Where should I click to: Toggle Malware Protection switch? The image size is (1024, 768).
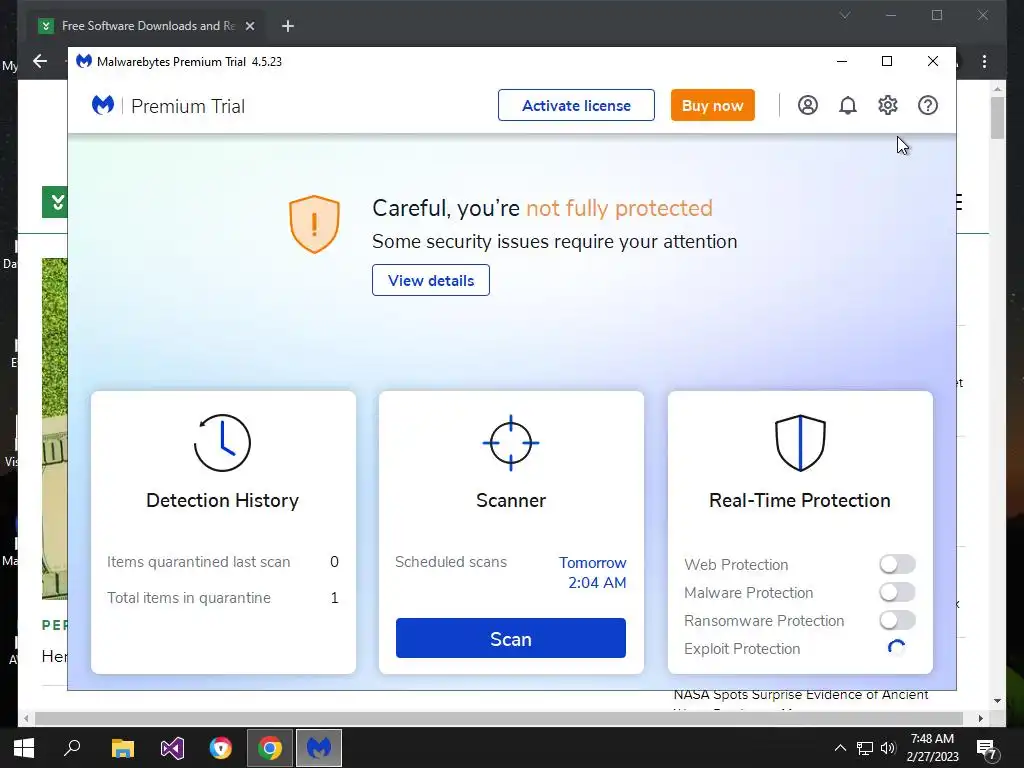[x=897, y=592]
